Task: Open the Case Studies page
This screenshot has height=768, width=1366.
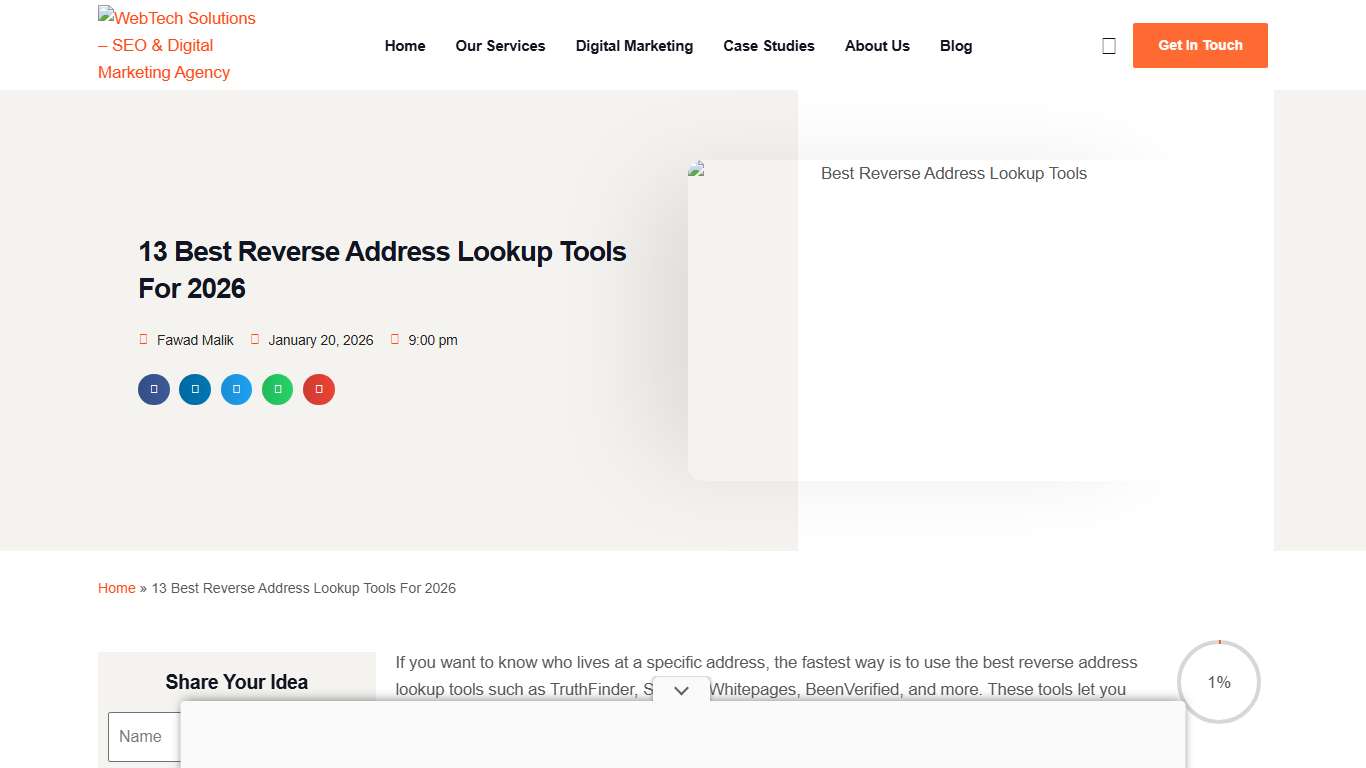Action: point(769,45)
